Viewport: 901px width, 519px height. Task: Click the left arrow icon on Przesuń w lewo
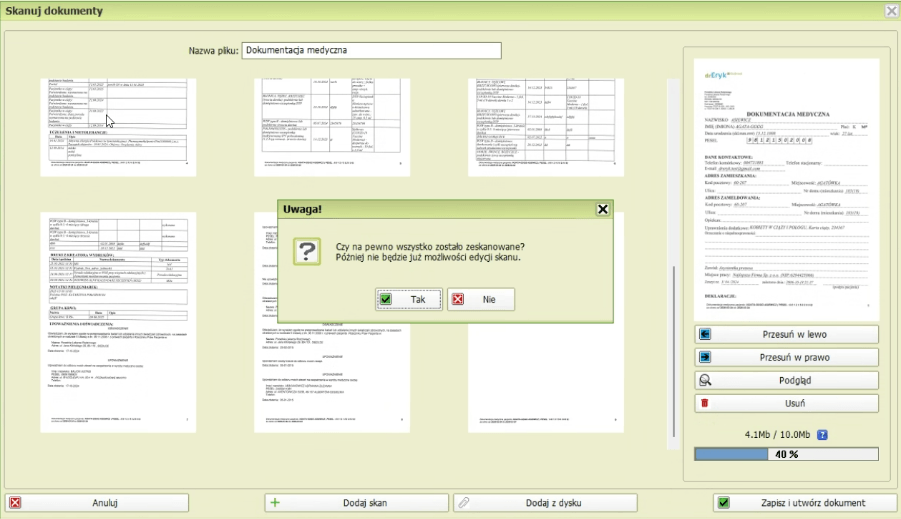pos(705,334)
